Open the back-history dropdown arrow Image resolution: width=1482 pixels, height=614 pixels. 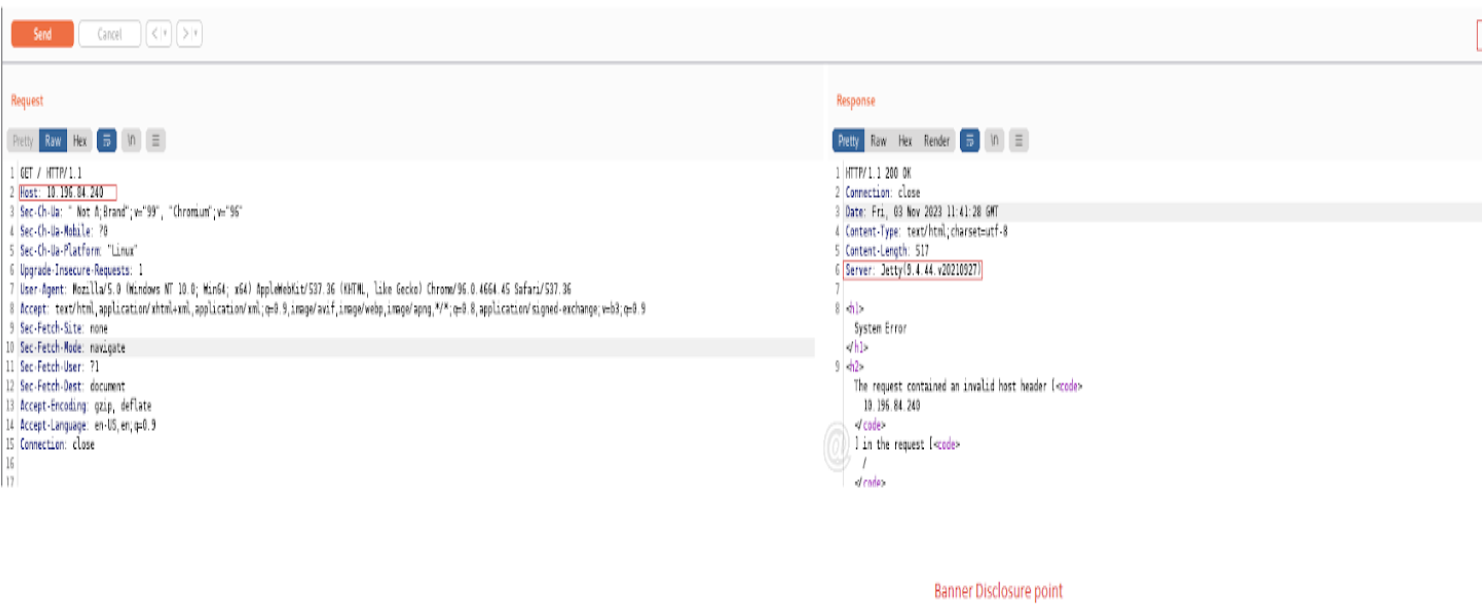point(165,33)
